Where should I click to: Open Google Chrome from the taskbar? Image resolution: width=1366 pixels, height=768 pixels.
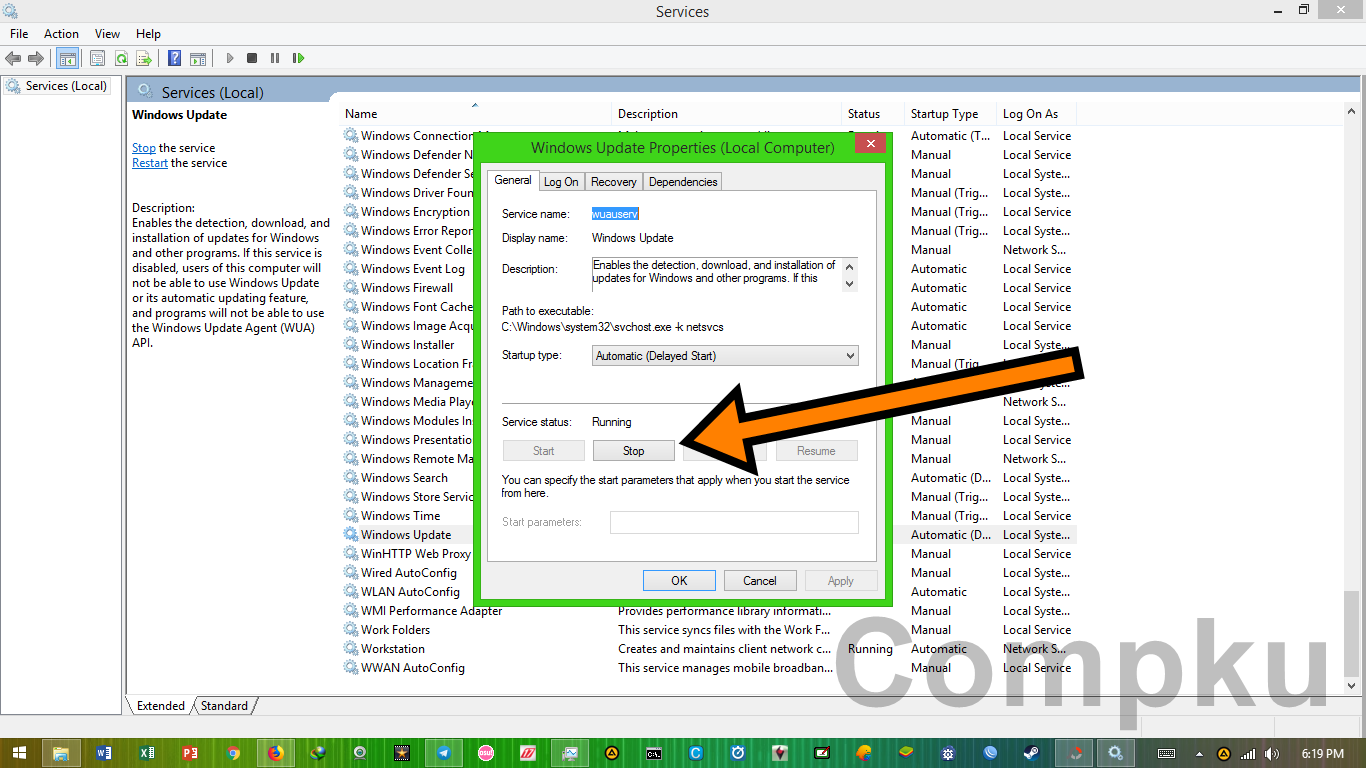coord(233,753)
